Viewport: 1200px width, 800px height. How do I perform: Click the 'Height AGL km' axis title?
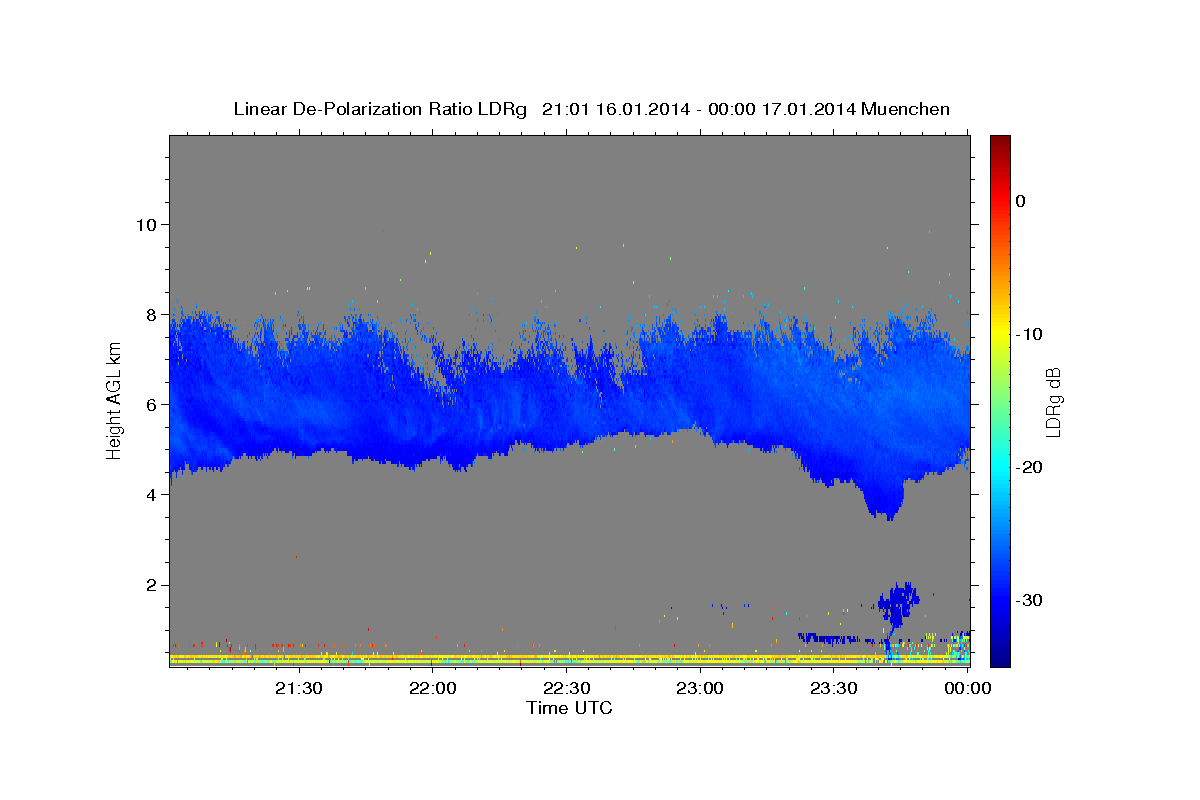[115, 402]
